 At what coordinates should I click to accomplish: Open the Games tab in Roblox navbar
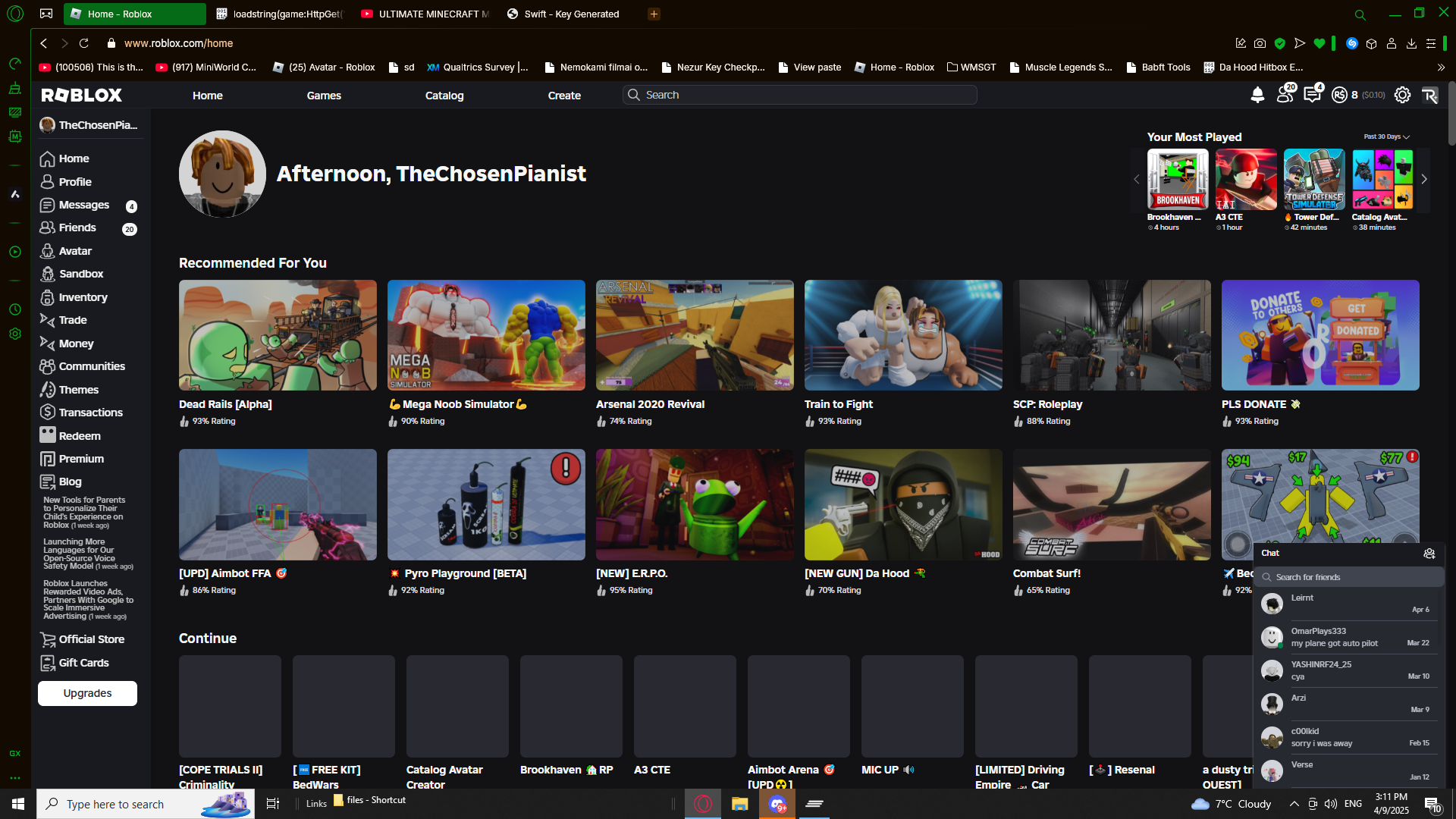coord(324,96)
